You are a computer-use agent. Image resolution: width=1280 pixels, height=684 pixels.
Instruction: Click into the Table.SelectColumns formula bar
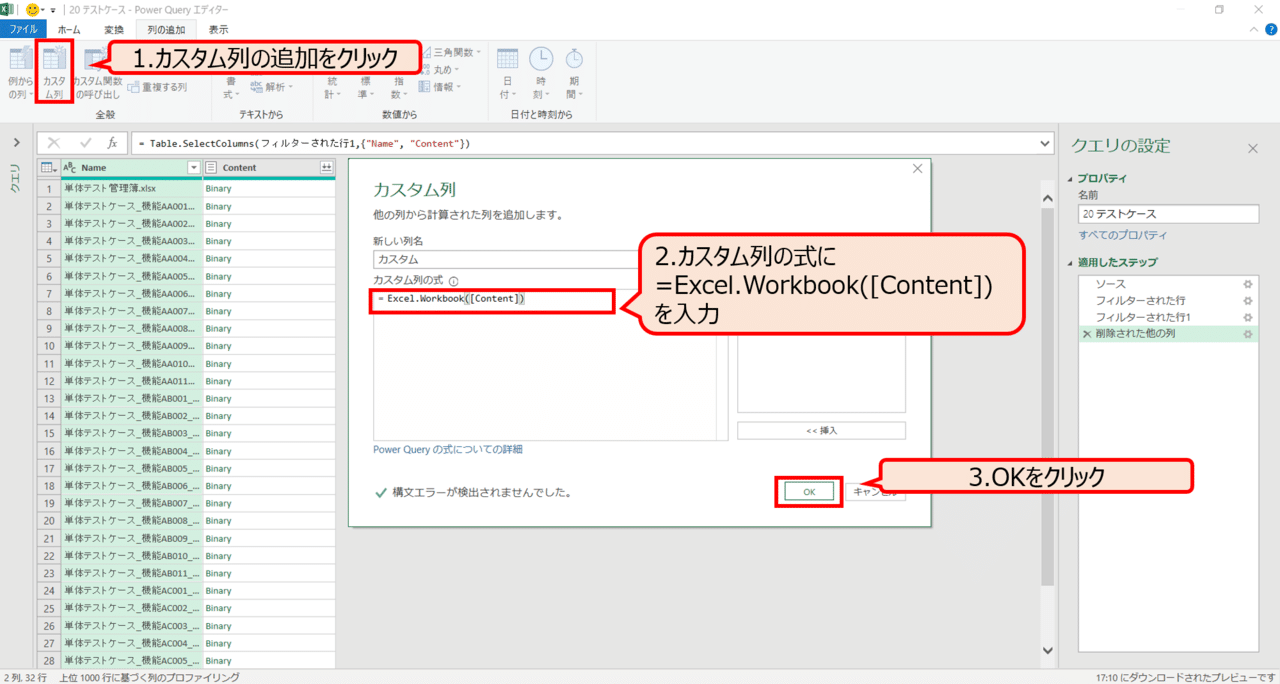point(585,144)
